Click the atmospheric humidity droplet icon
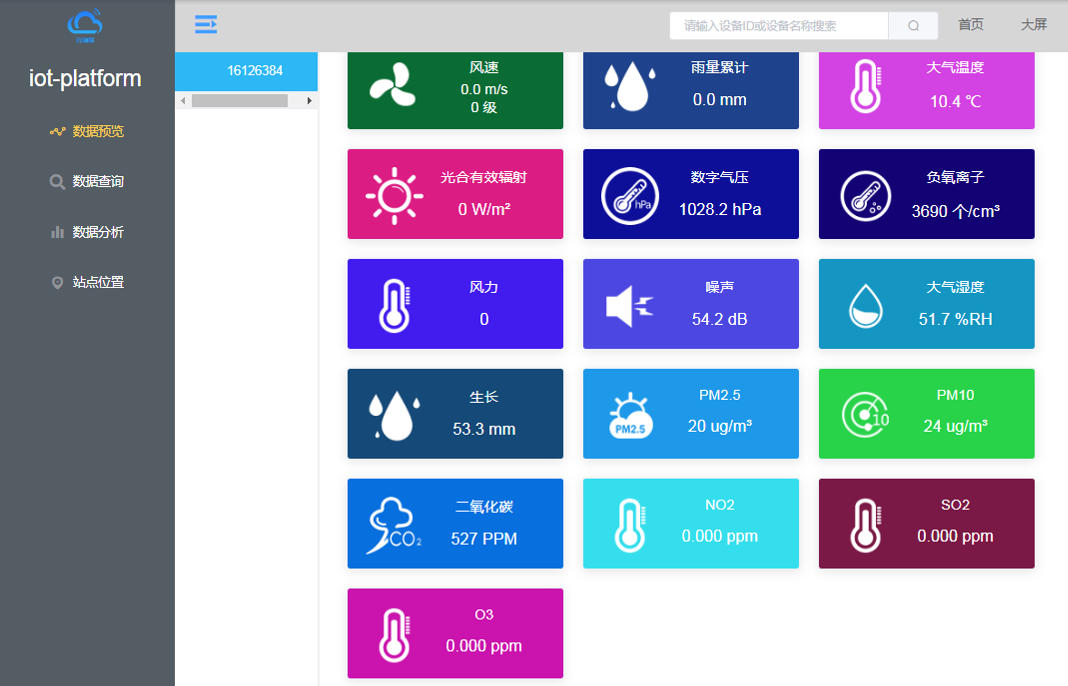The height and width of the screenshot is (686, 1068). coord(865,305)
